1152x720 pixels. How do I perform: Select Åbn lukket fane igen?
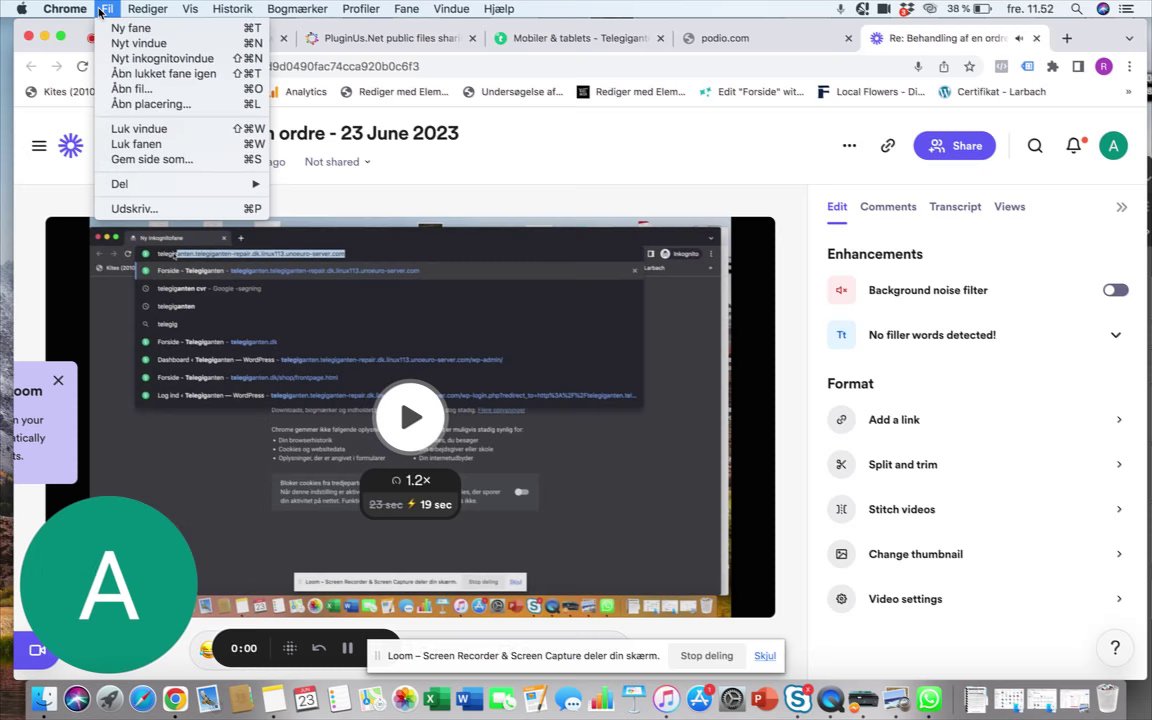(181, 73)
